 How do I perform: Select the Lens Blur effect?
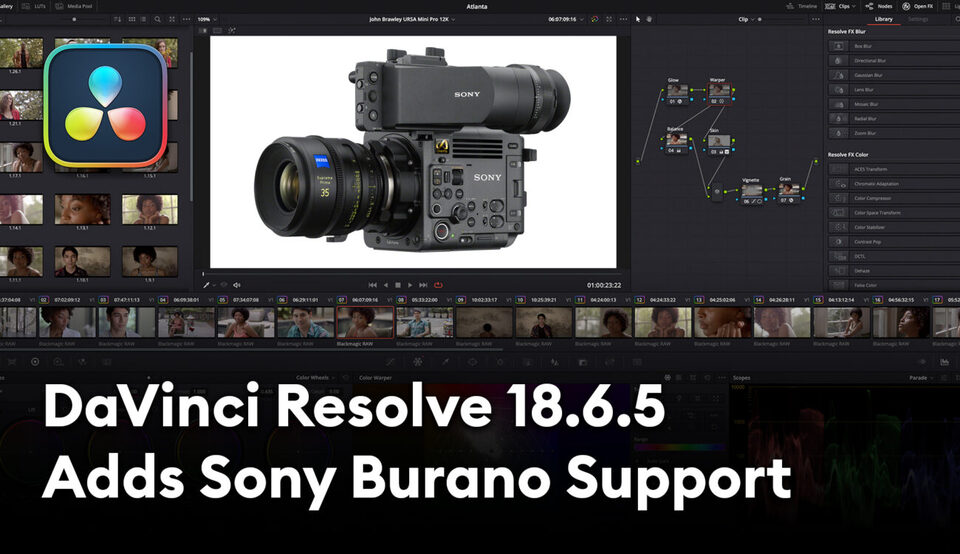tap(867, 89)
